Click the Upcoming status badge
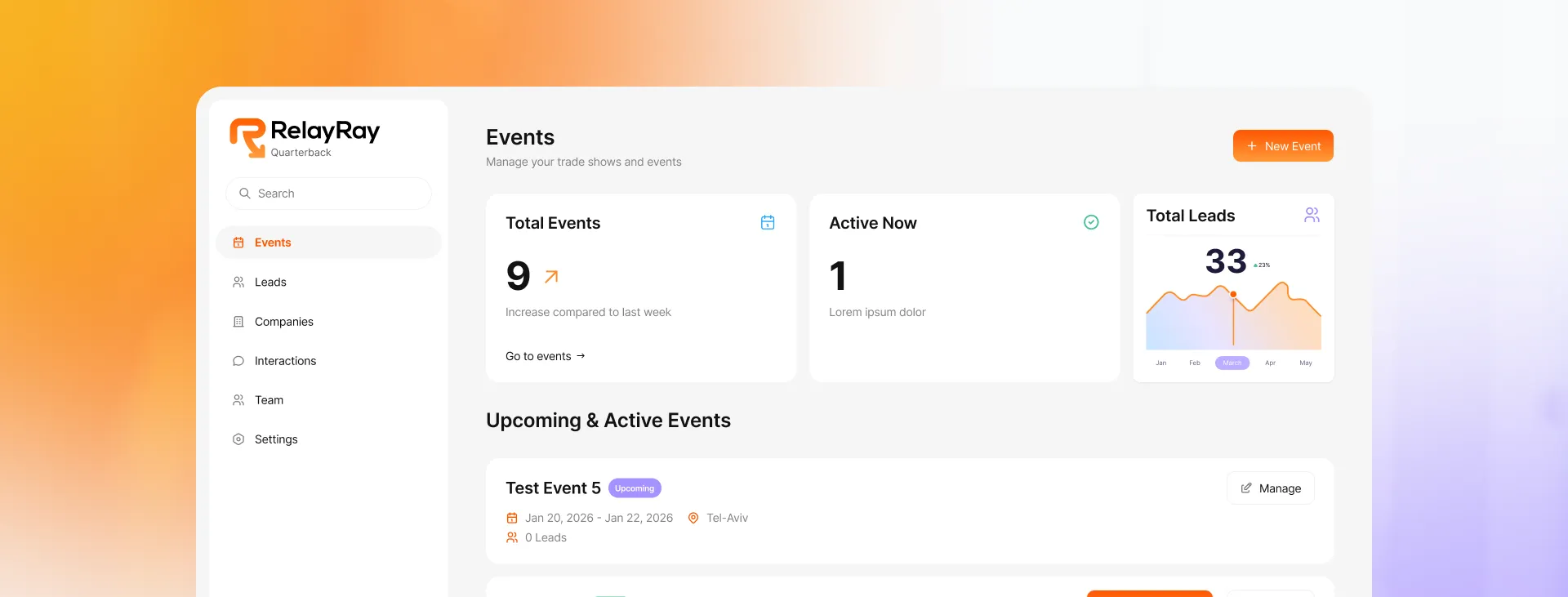This screenshot has width=1568, height=597. [x=635, y=488]
